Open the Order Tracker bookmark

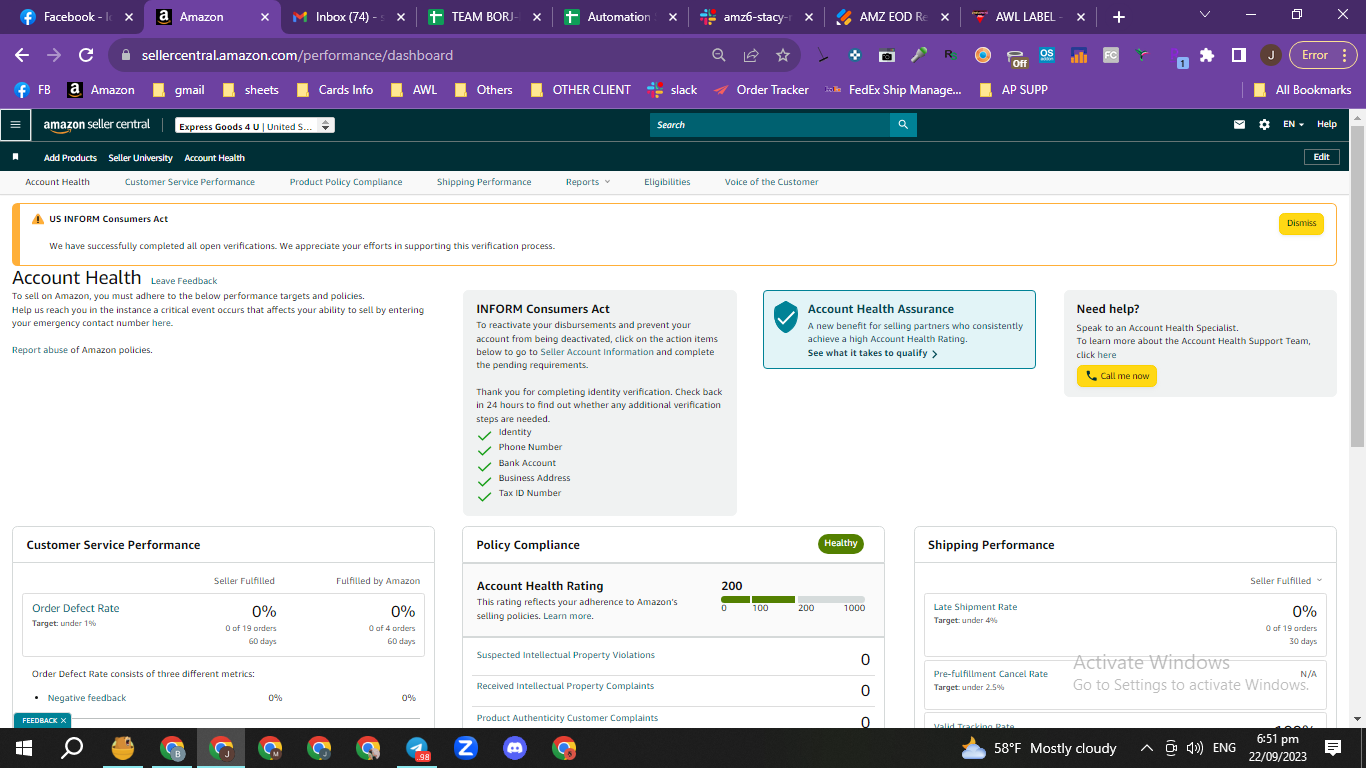(761, 89)
